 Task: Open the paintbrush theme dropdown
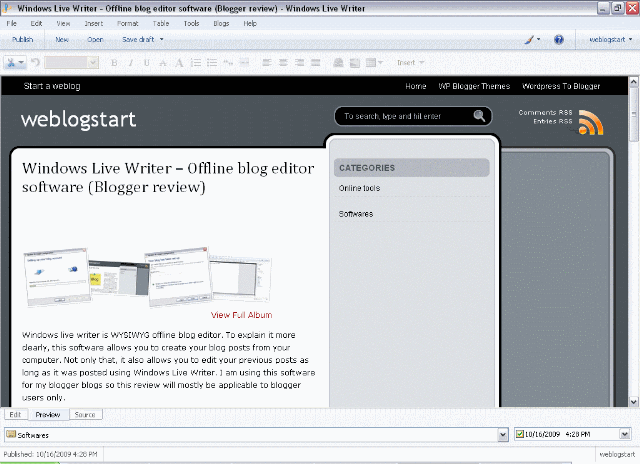click(x=532, y=40)
